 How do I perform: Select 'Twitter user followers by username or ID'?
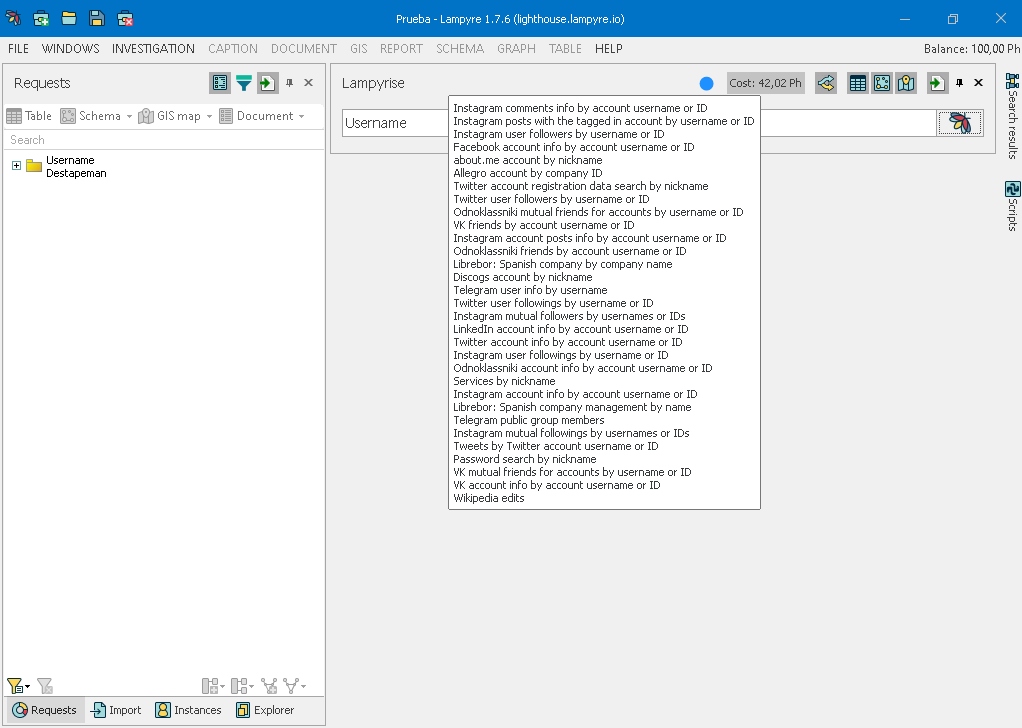[551, 199]
